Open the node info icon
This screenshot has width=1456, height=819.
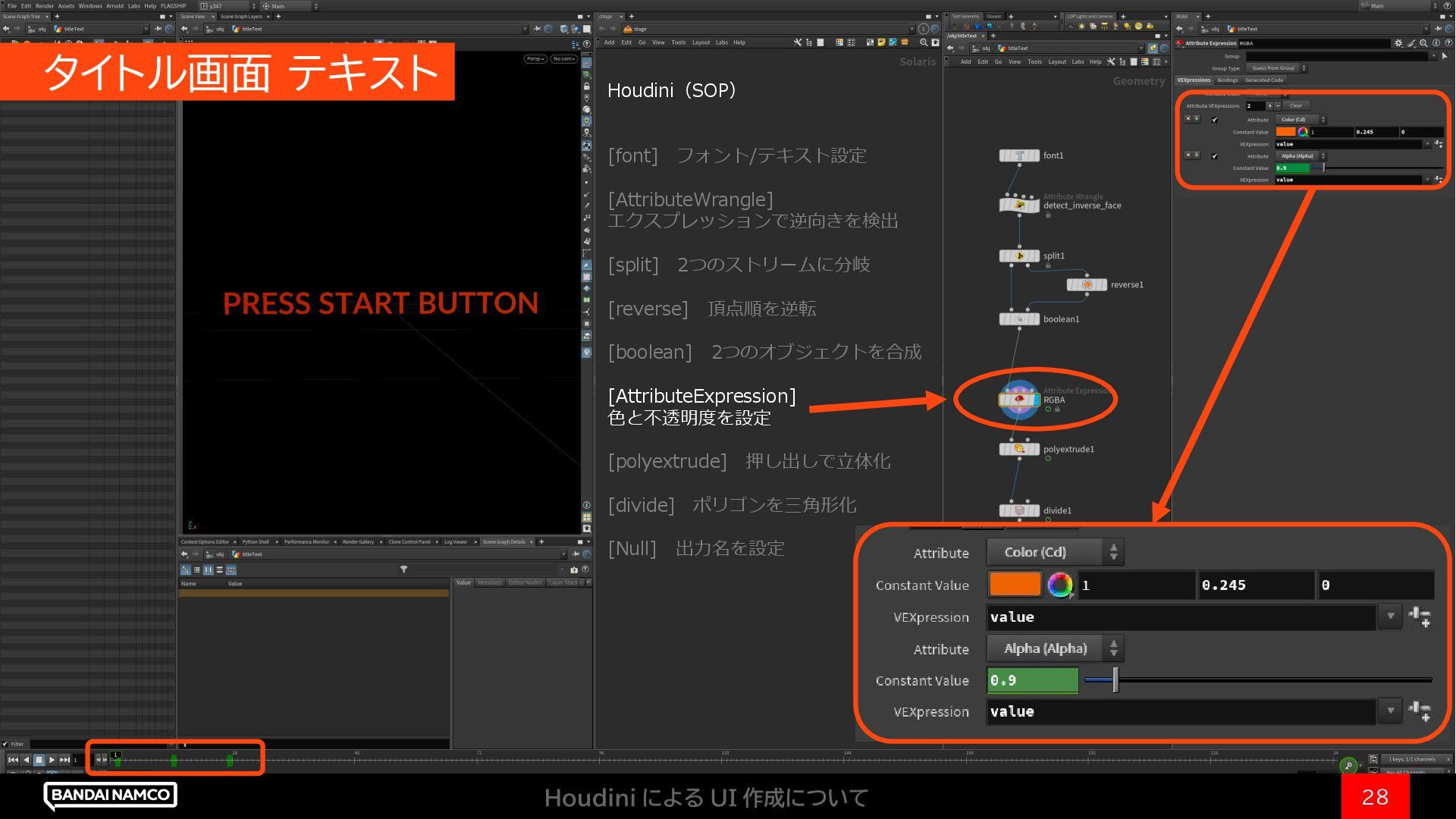click(1436, 43)
